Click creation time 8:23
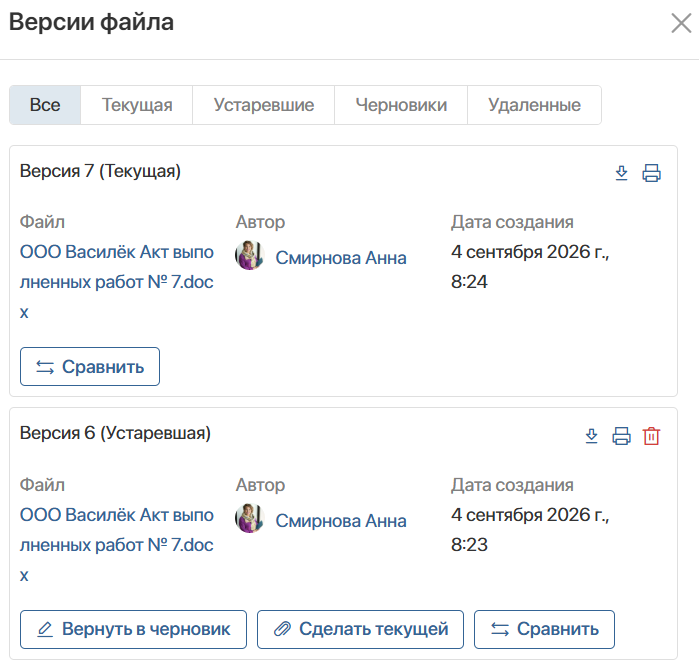 [469, 545]
